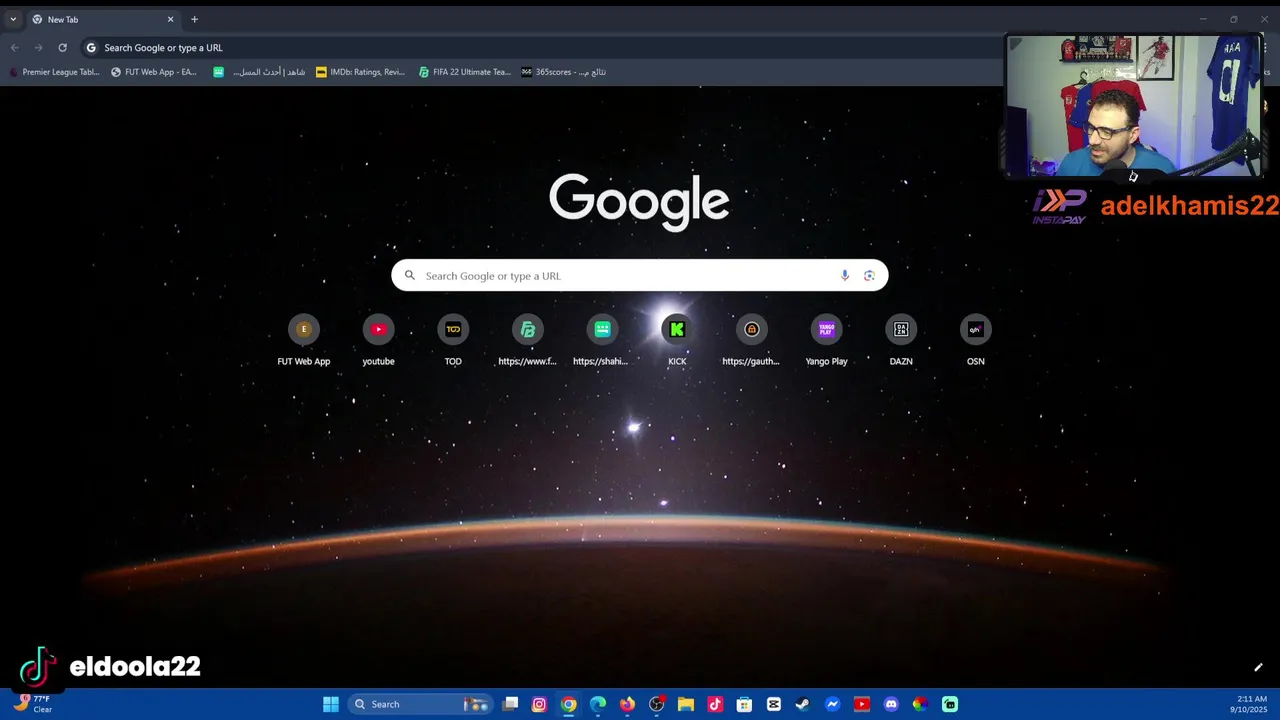Close the New Tab tab
Screen dimensions: 1280x720
pyautogui.click(x=170, y=19)
